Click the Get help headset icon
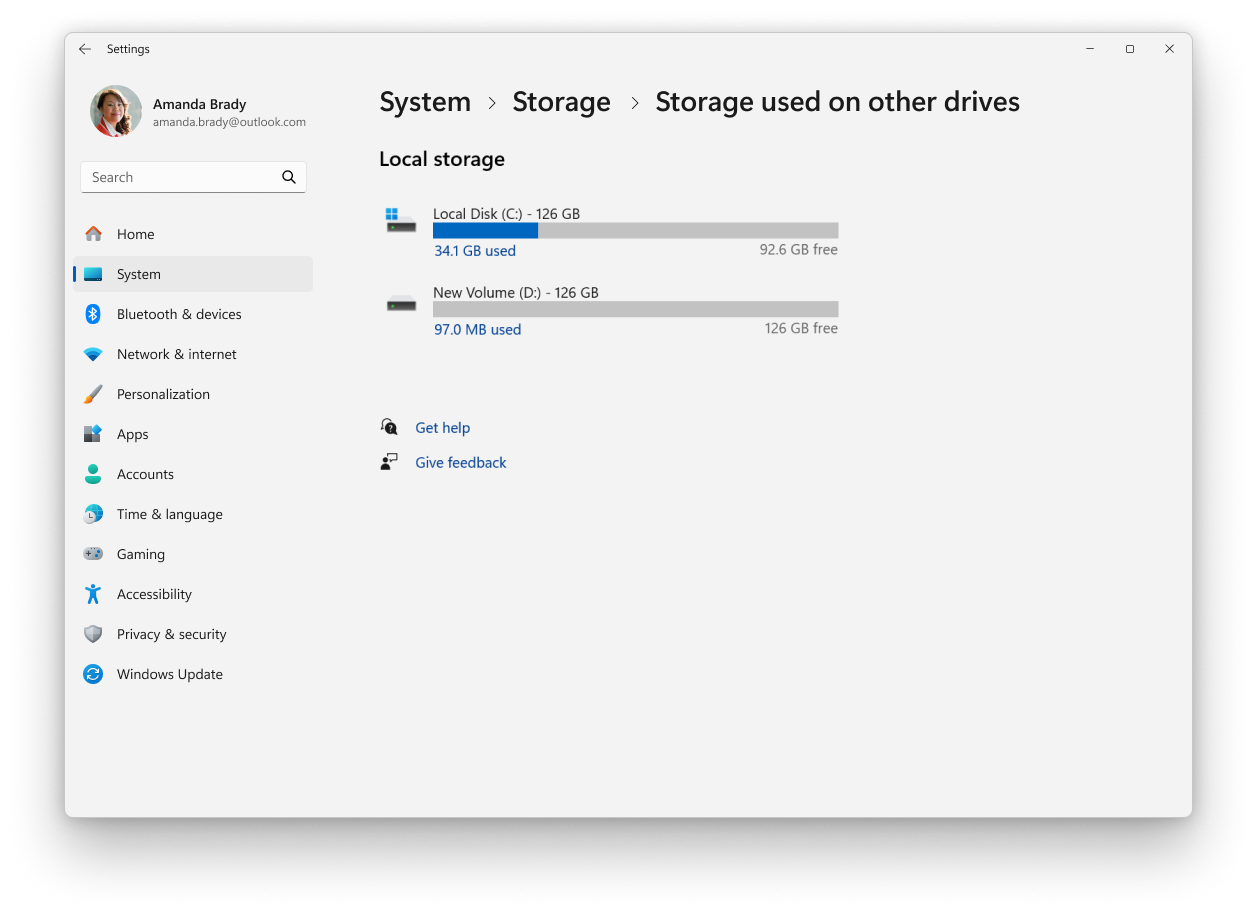This screenshot has height=914, width=1257. coord(389,427)
